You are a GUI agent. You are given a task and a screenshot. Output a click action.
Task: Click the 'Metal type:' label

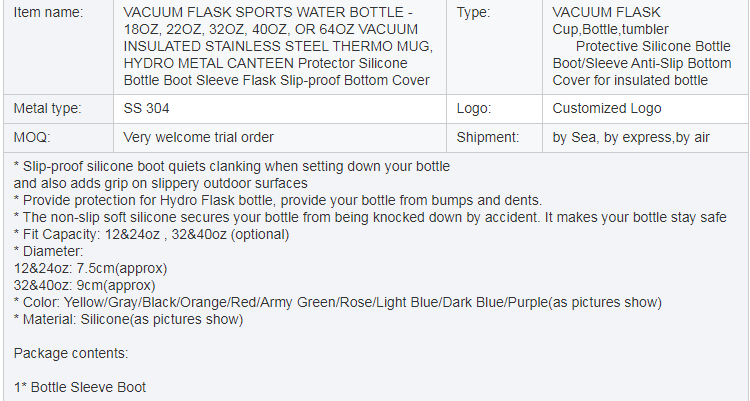[x=47, y=109]
